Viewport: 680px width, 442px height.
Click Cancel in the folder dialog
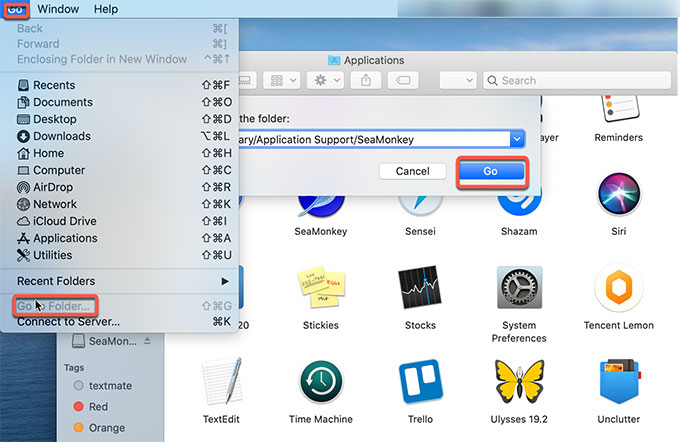[x=412, y=172]
